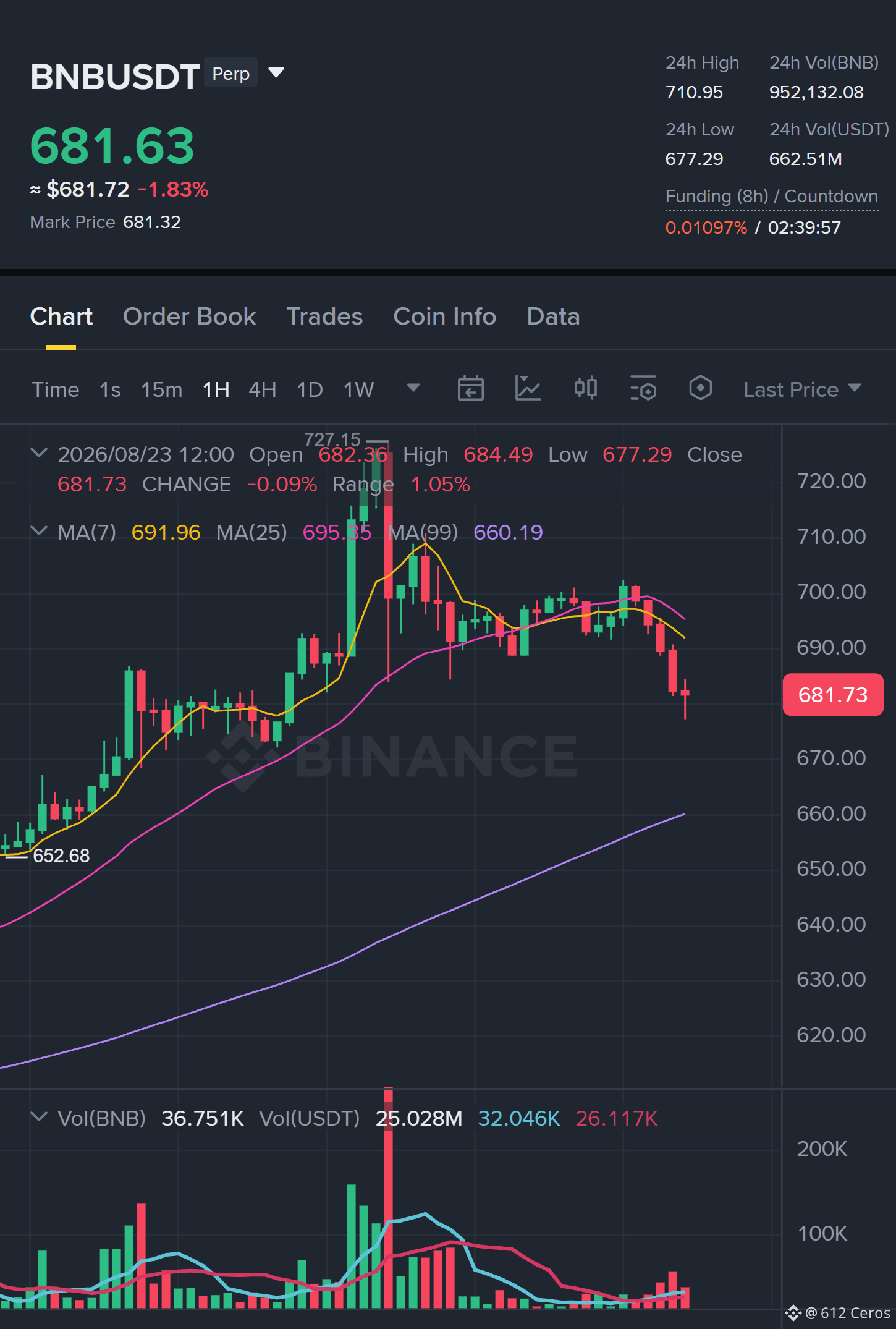
Task: Tap the ≈ $681.72 USD equivalent price
Action: 80,189
